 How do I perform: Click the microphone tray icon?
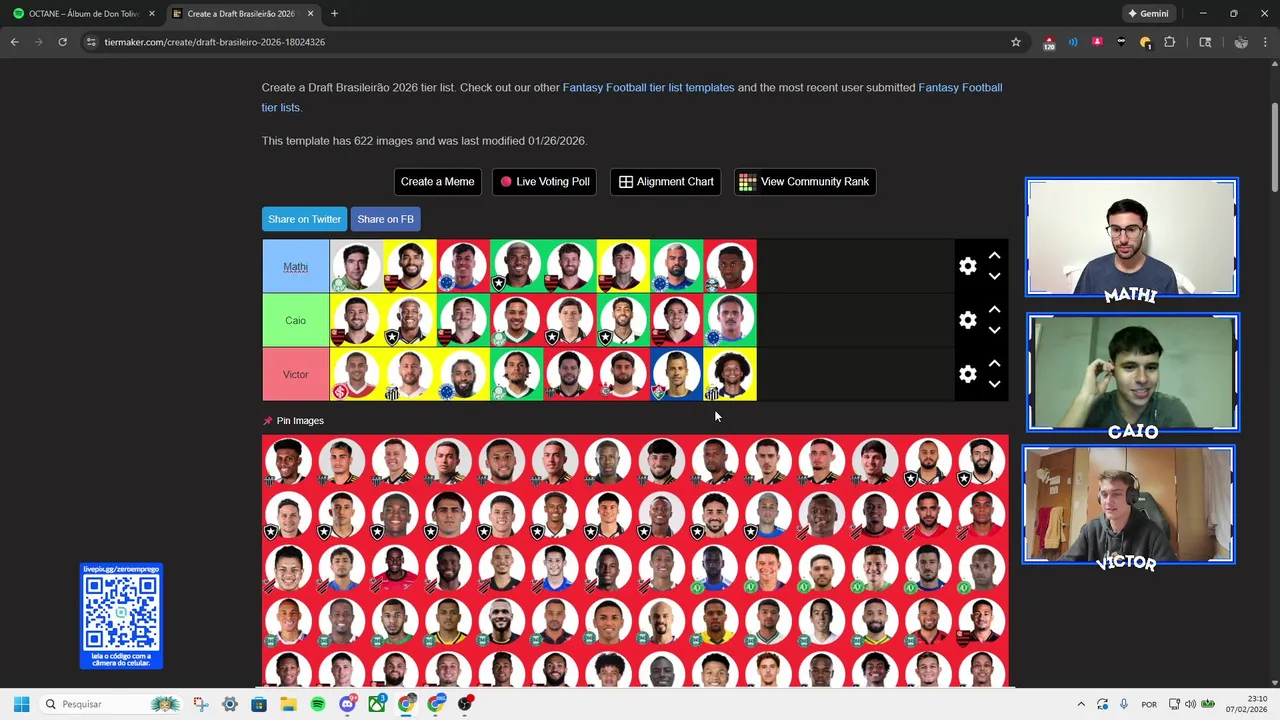pyautogui.click(x=1124, y=704)
